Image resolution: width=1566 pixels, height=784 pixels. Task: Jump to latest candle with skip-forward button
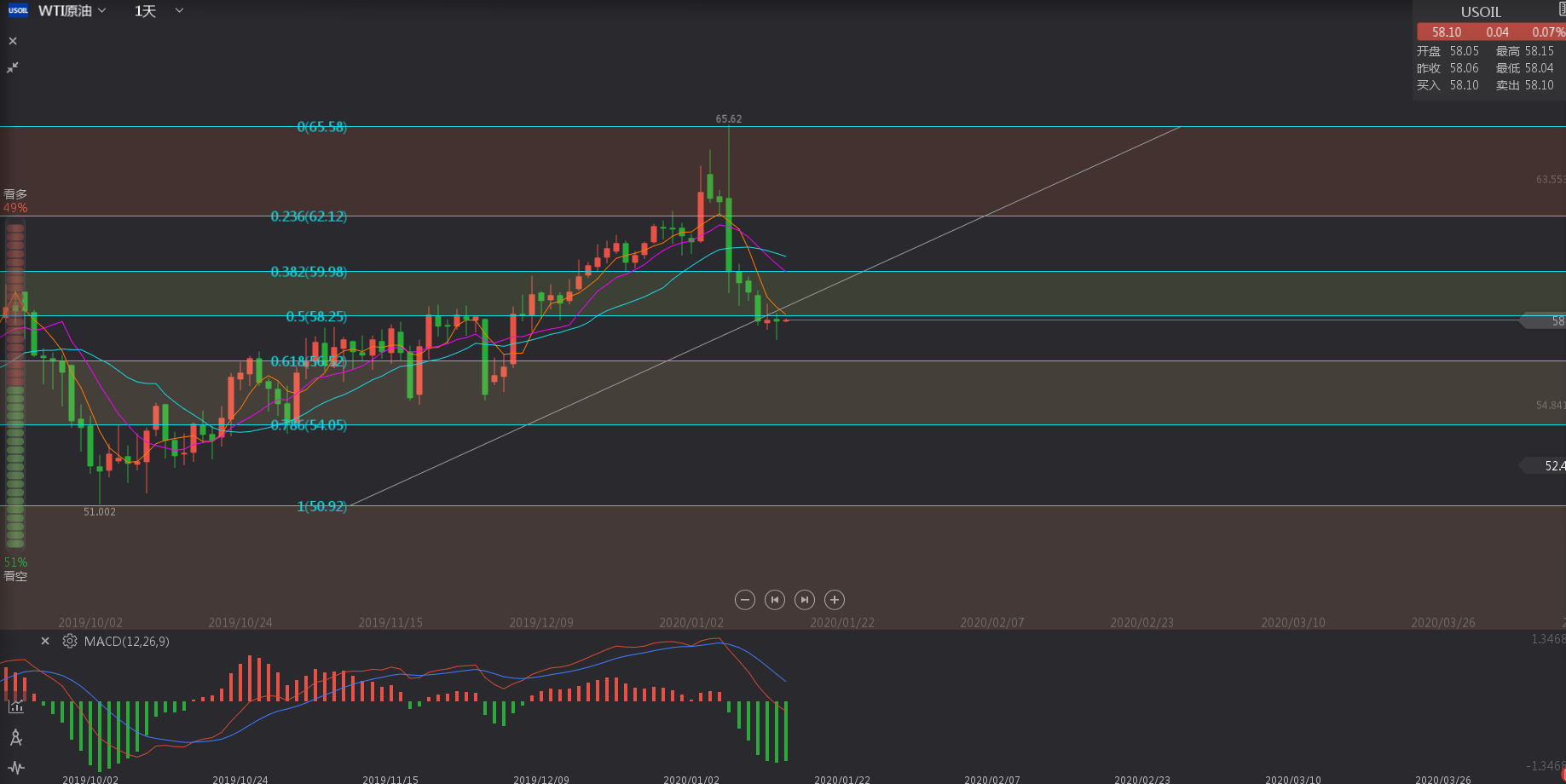pyautogui.click(x=805, y=600)
